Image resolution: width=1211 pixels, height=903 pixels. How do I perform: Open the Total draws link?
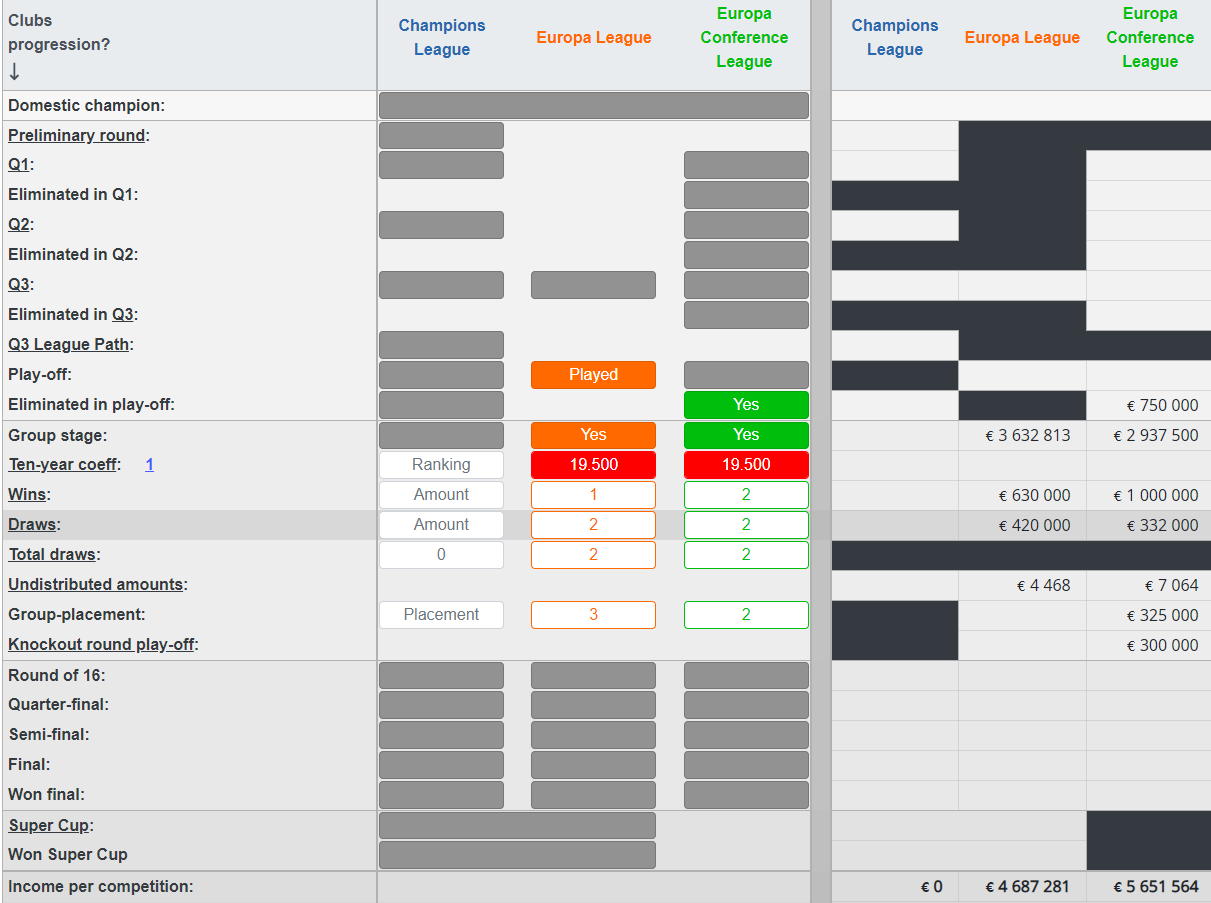(52, 555)
